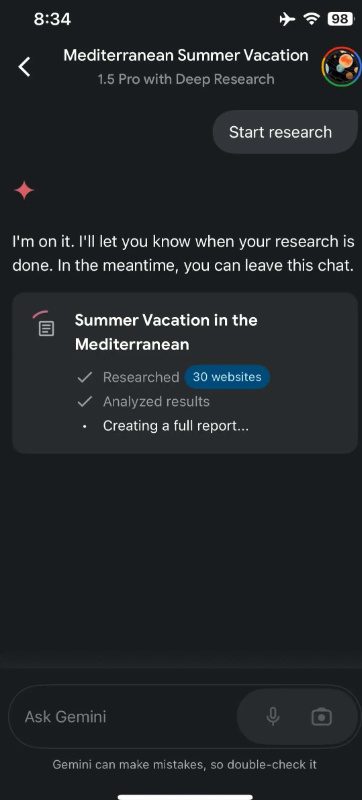
Task: Tap the Wi-Fi status icon
Action: [x=311, y=19]
